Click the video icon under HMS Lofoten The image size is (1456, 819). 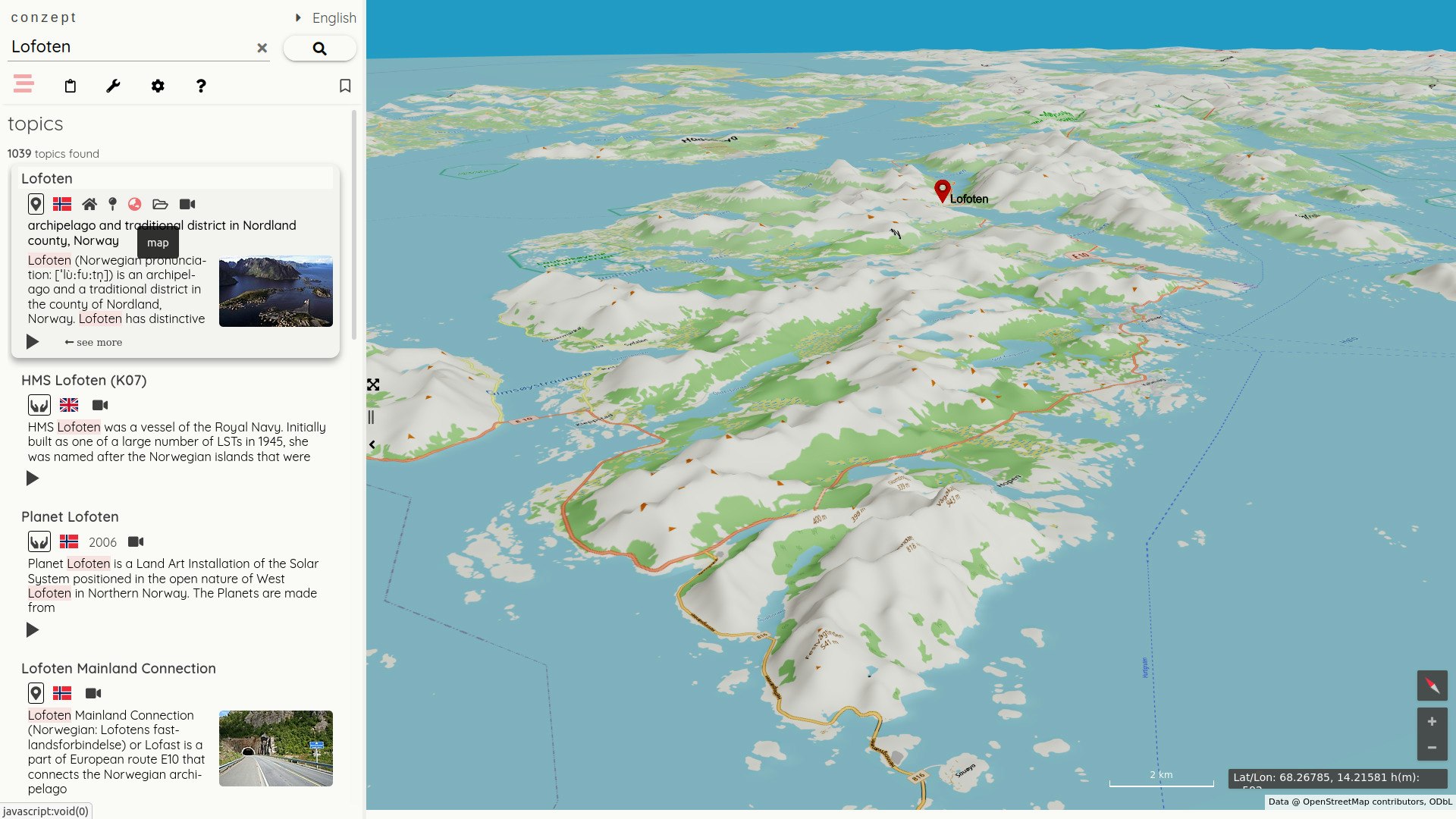pyautogui.click(x=100, y=405)
